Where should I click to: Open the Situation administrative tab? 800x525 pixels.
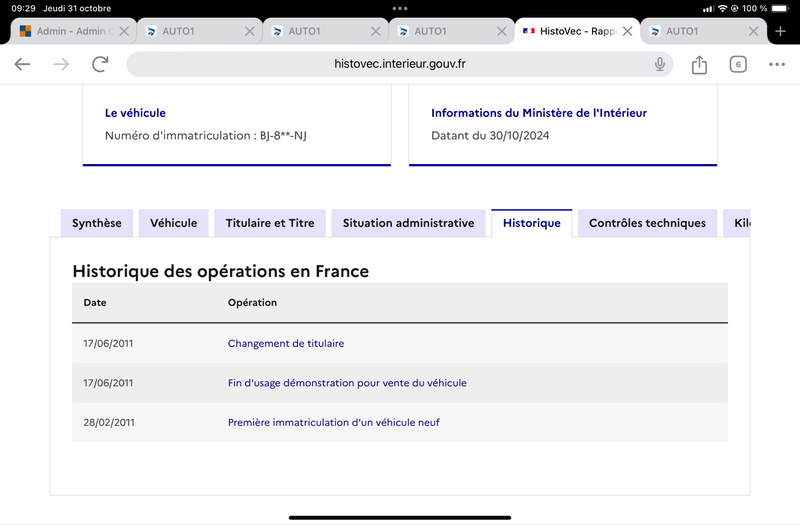[408, 223]
